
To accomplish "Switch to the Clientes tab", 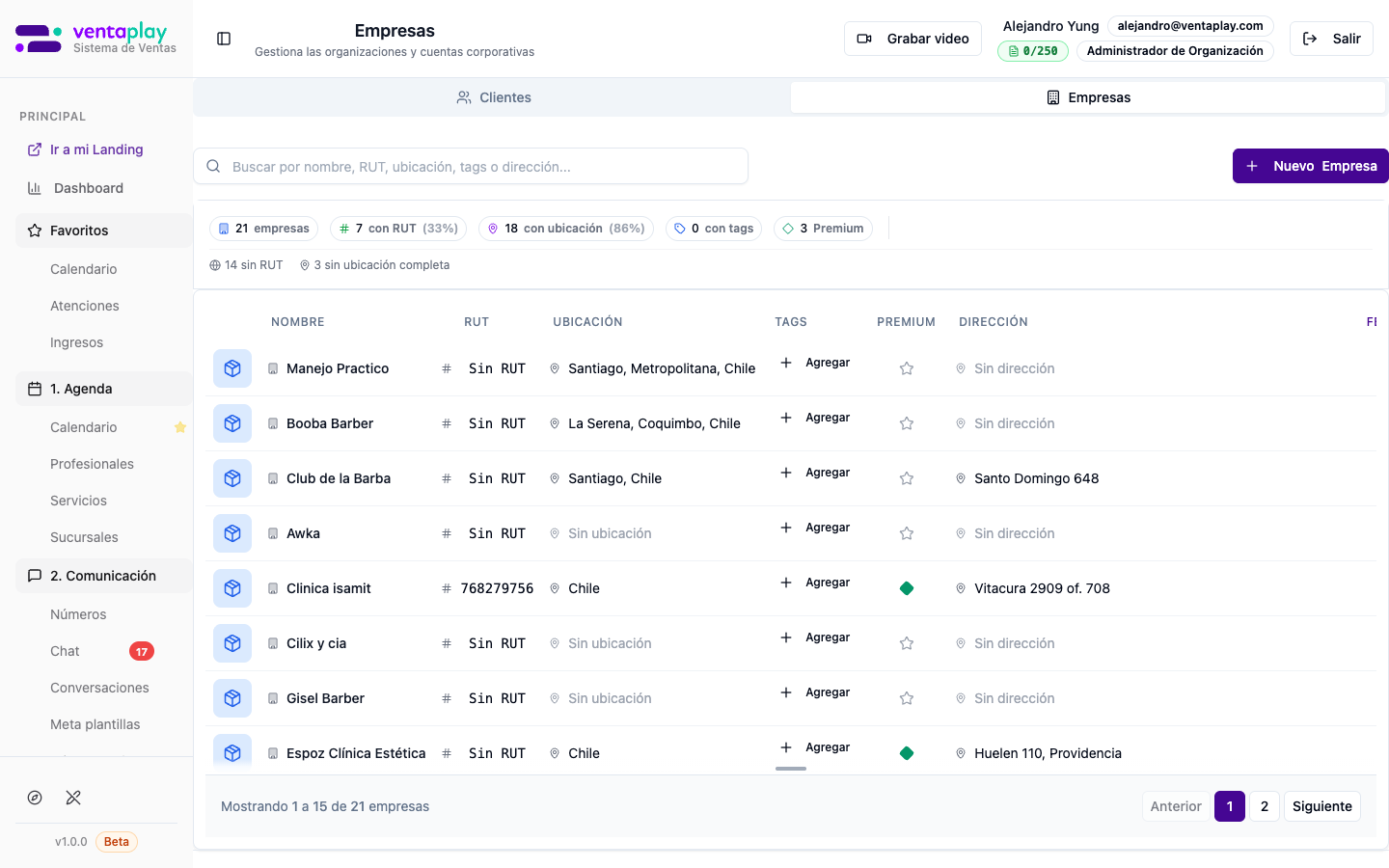I will [493, 96].
